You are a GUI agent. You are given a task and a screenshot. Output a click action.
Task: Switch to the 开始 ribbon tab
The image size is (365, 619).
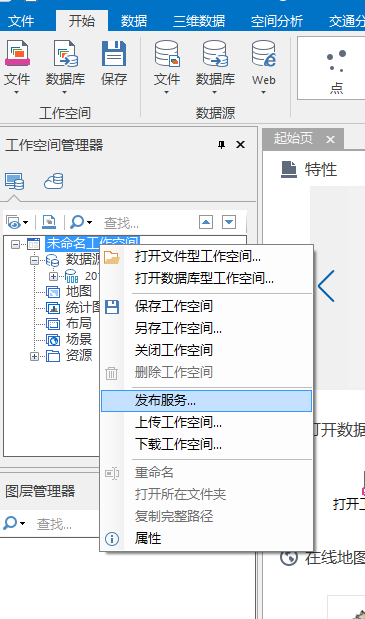pyautogui.click(x=82, y=21)
